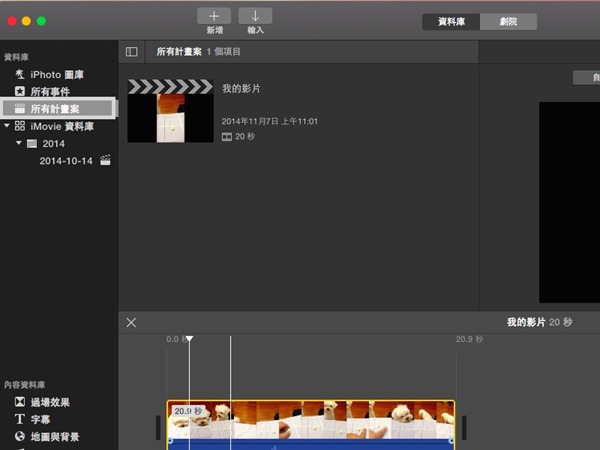This screenshot has width=600, height=450.
Task: Click the 所有計畫案 header title
Action: click(179, 52)
